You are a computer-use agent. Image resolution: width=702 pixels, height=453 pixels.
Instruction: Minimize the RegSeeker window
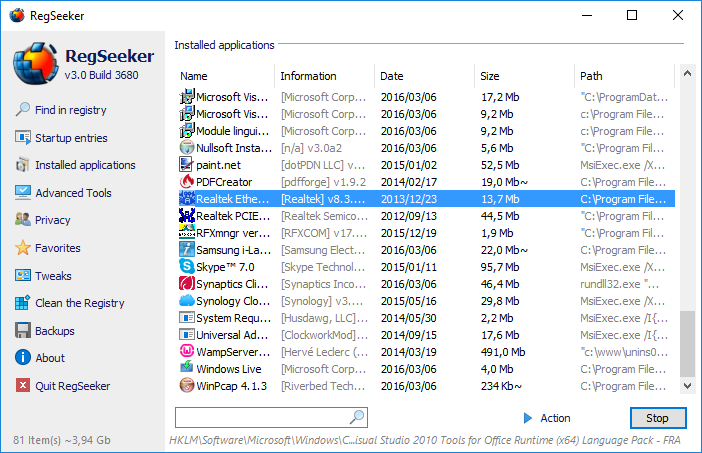pos(587,15)
